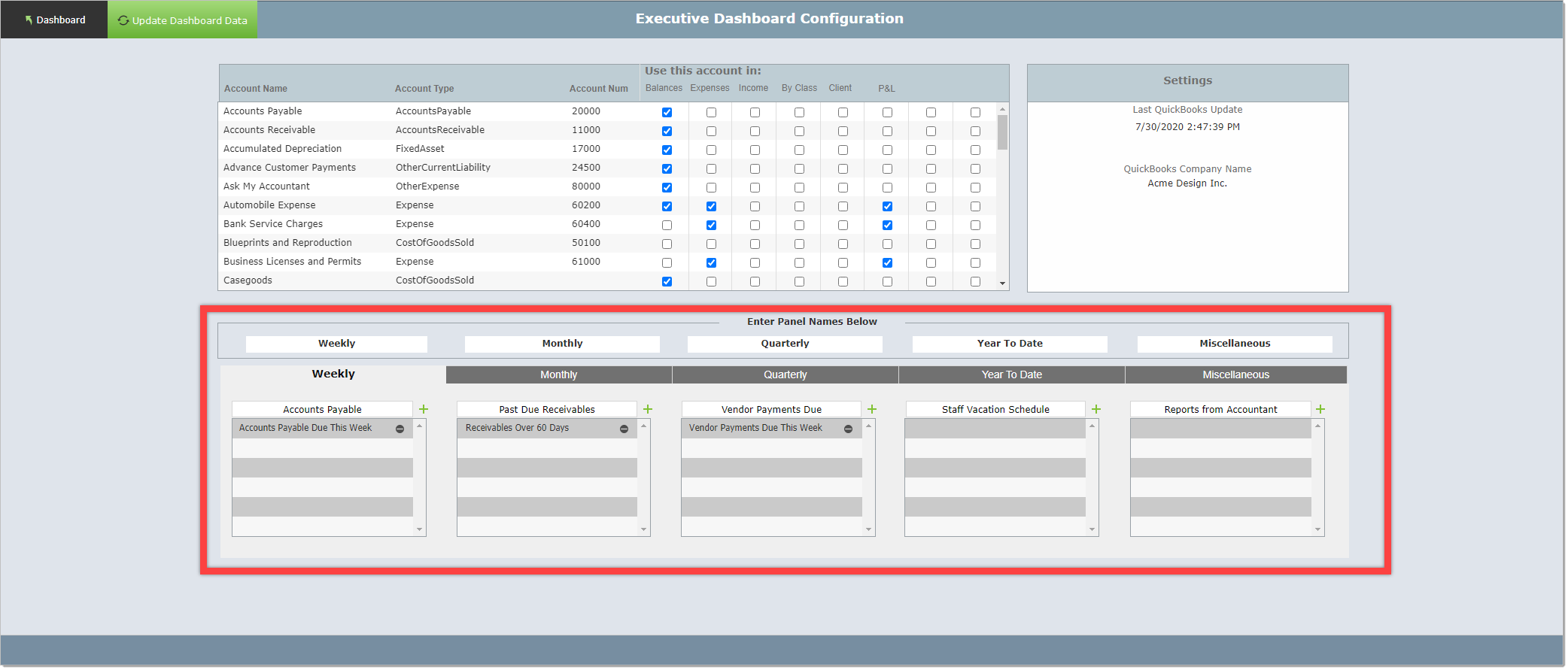Click Accounts Payable panel list down arrow

[420, 529]
